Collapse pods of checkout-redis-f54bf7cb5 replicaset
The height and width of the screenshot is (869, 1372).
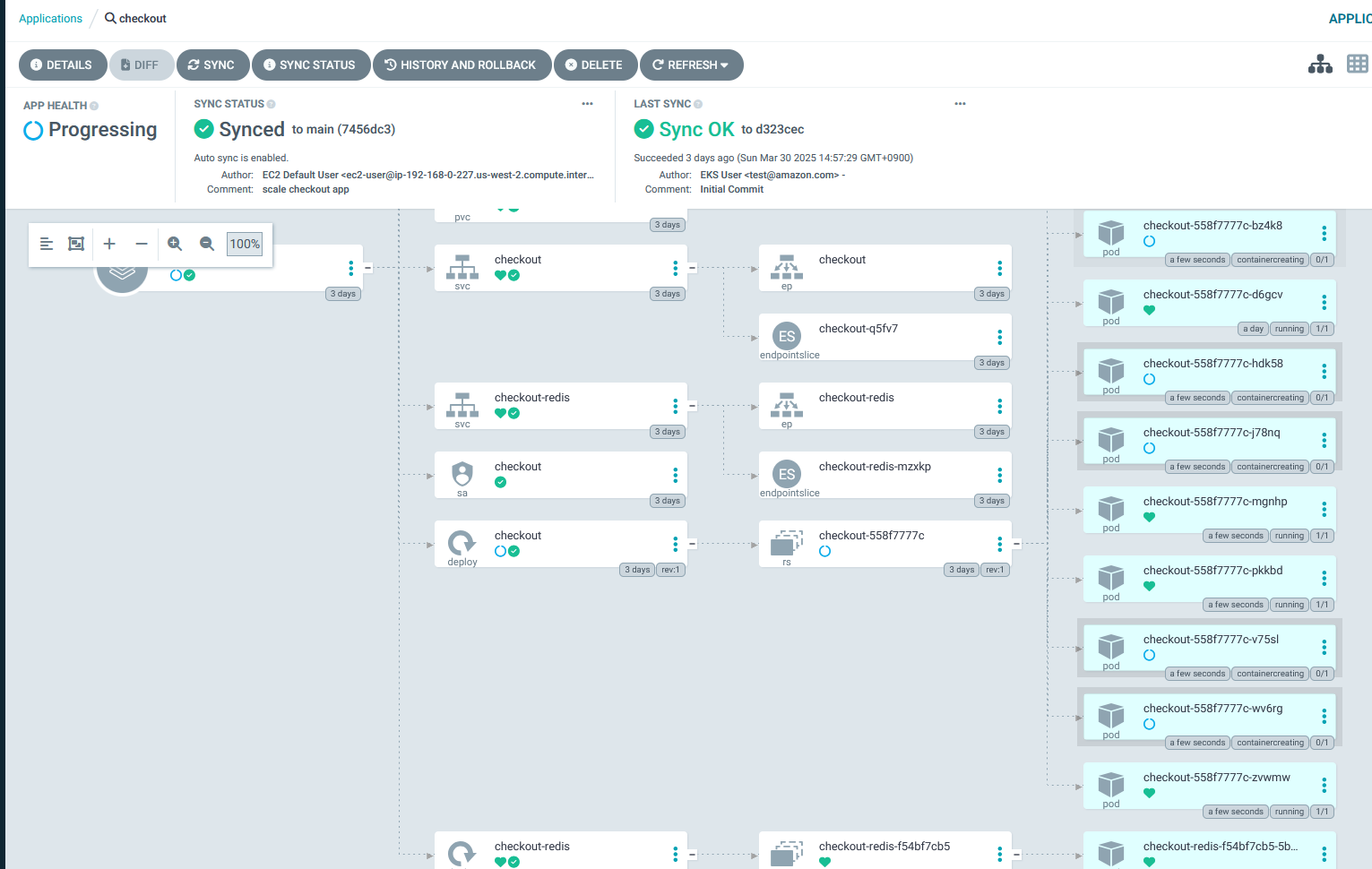(1016, 855)
